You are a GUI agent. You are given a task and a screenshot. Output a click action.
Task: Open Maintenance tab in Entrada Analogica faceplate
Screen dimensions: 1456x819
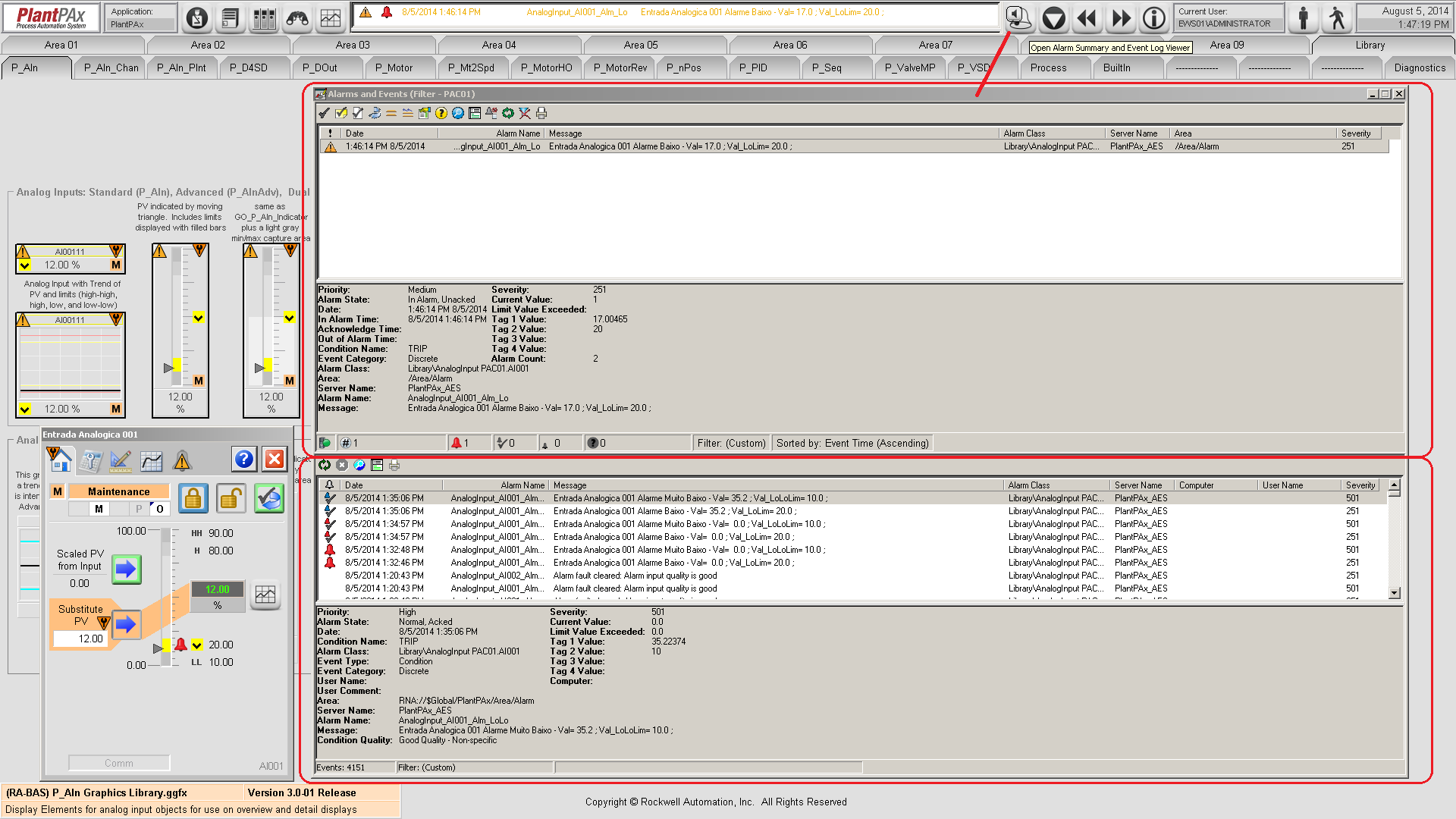tap(91, 460)
